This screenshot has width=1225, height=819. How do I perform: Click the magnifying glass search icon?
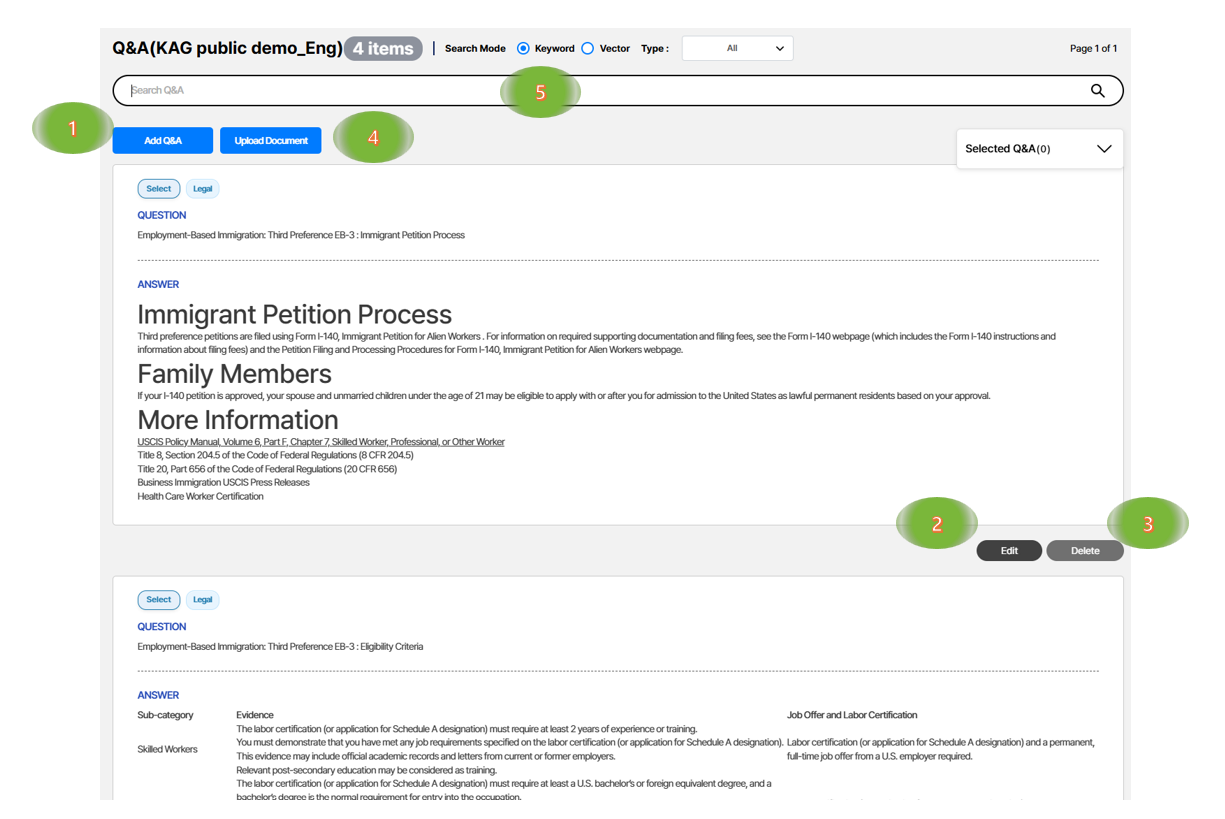[1097, 91]
